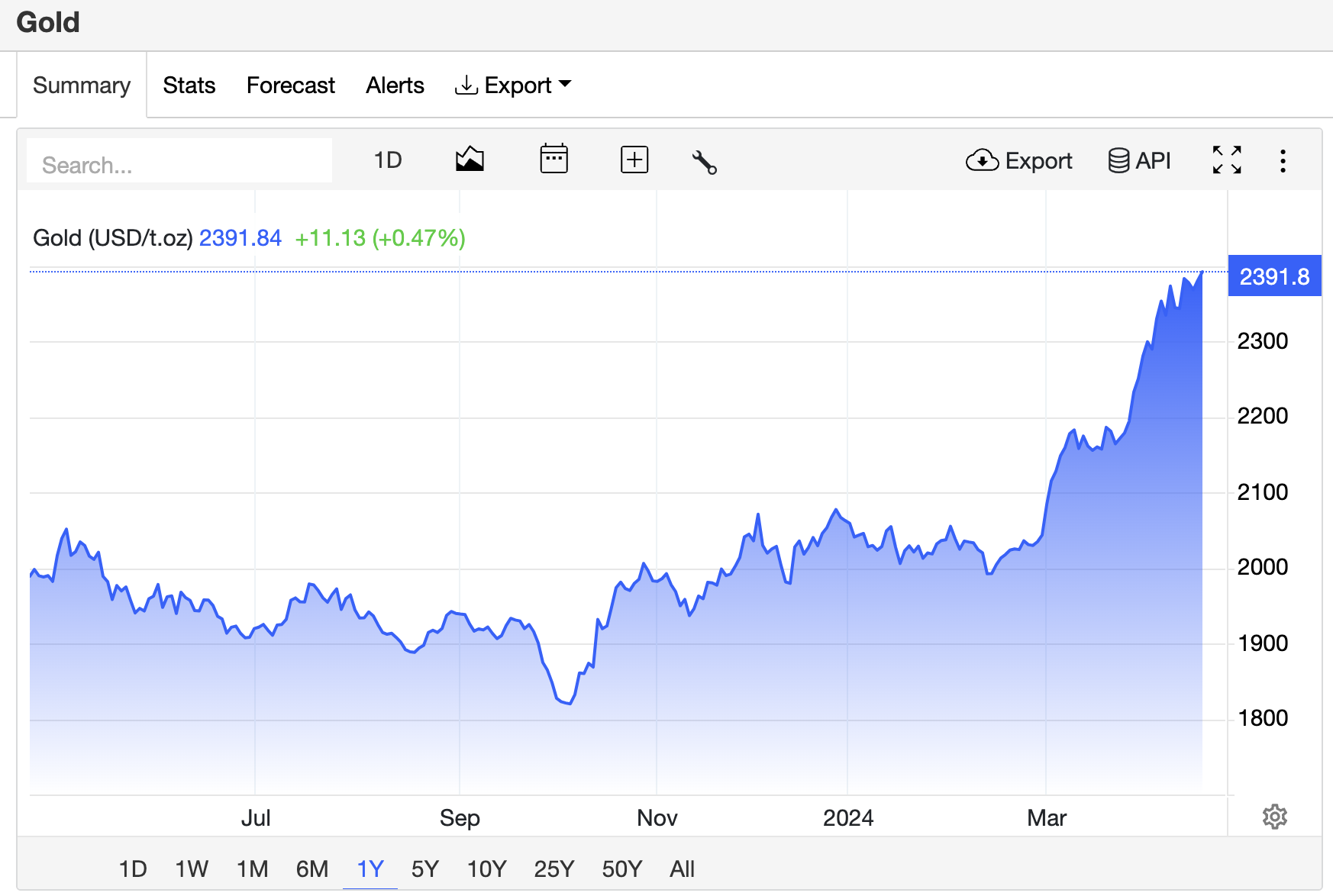Open the 1D interval selector
The width and height of the screenshot is (1333, 896).
tap(388, 160)
